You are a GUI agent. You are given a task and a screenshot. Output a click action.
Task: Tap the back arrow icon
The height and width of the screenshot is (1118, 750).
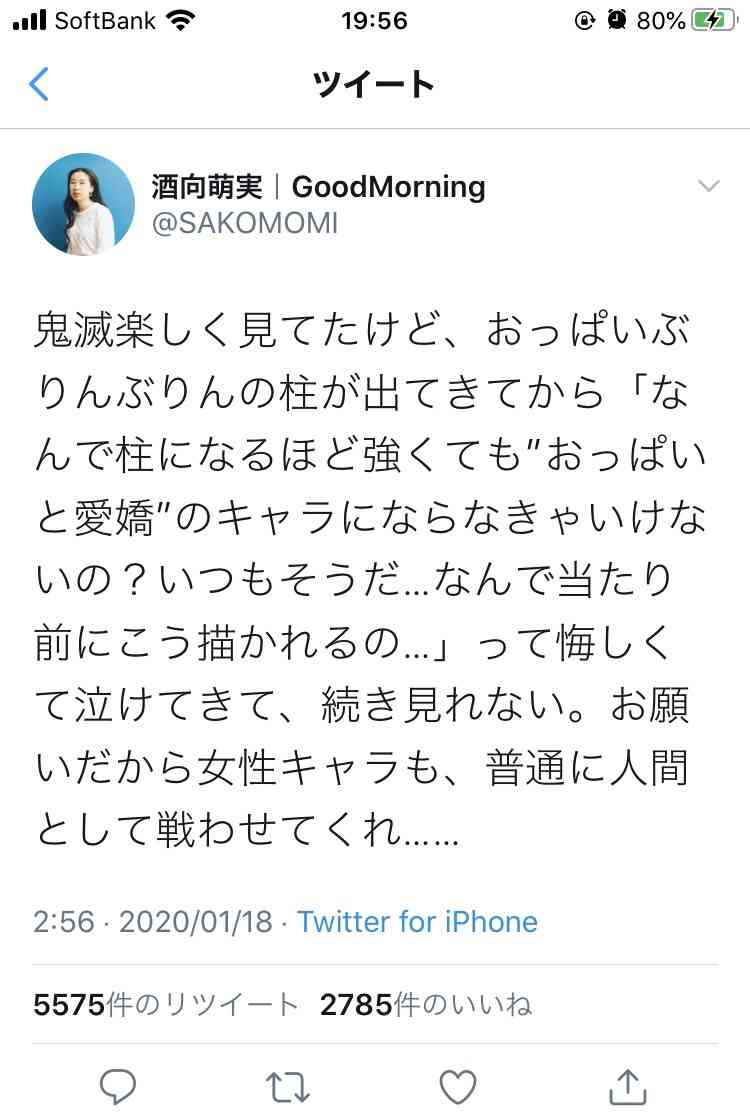pyautogui.click(x=39, y=83)
